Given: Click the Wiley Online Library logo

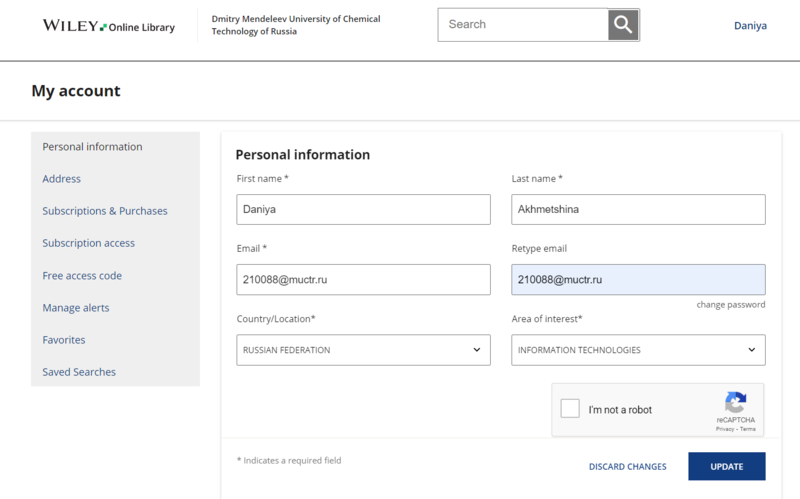Looking at the screenshot, I should (108, 26).
